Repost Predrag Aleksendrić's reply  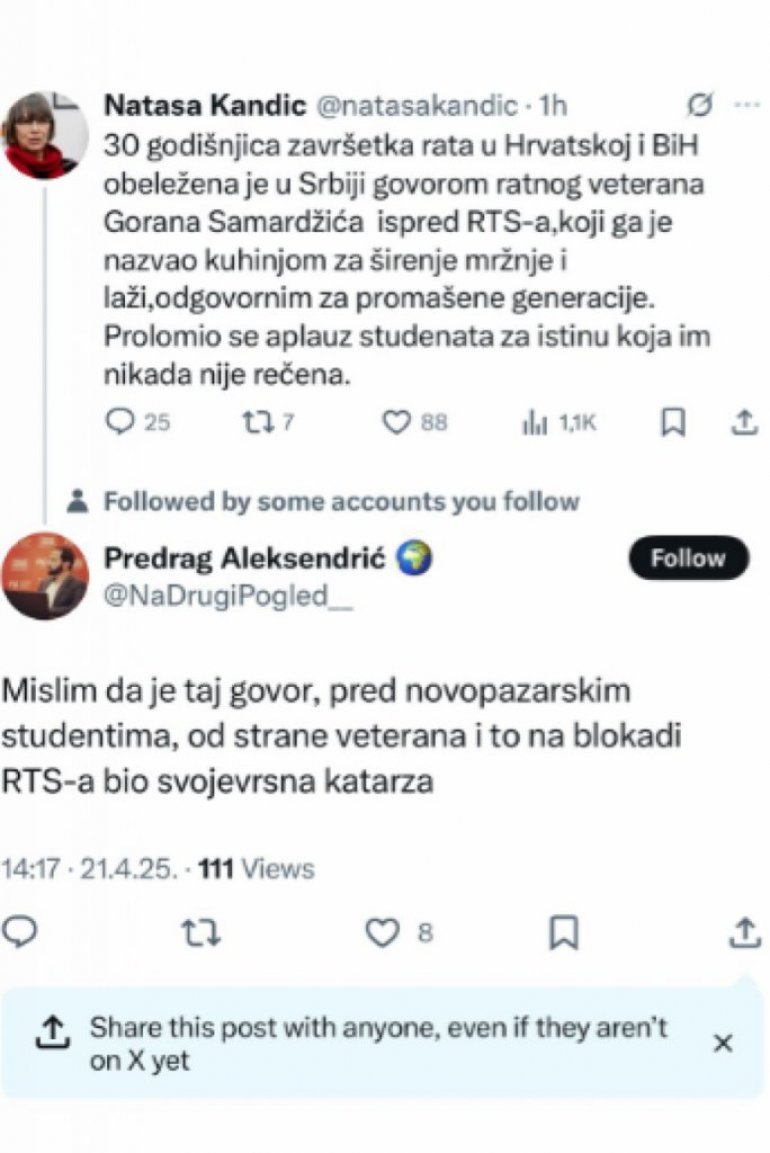203,933
